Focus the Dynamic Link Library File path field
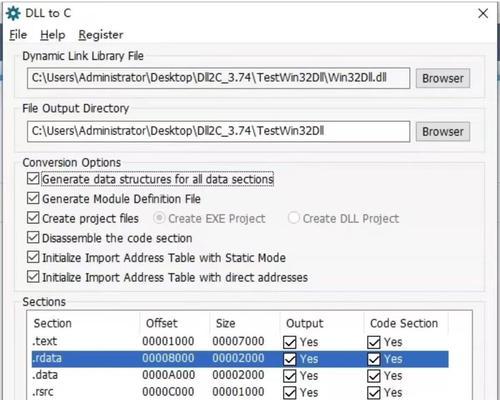 pos(218,78)
